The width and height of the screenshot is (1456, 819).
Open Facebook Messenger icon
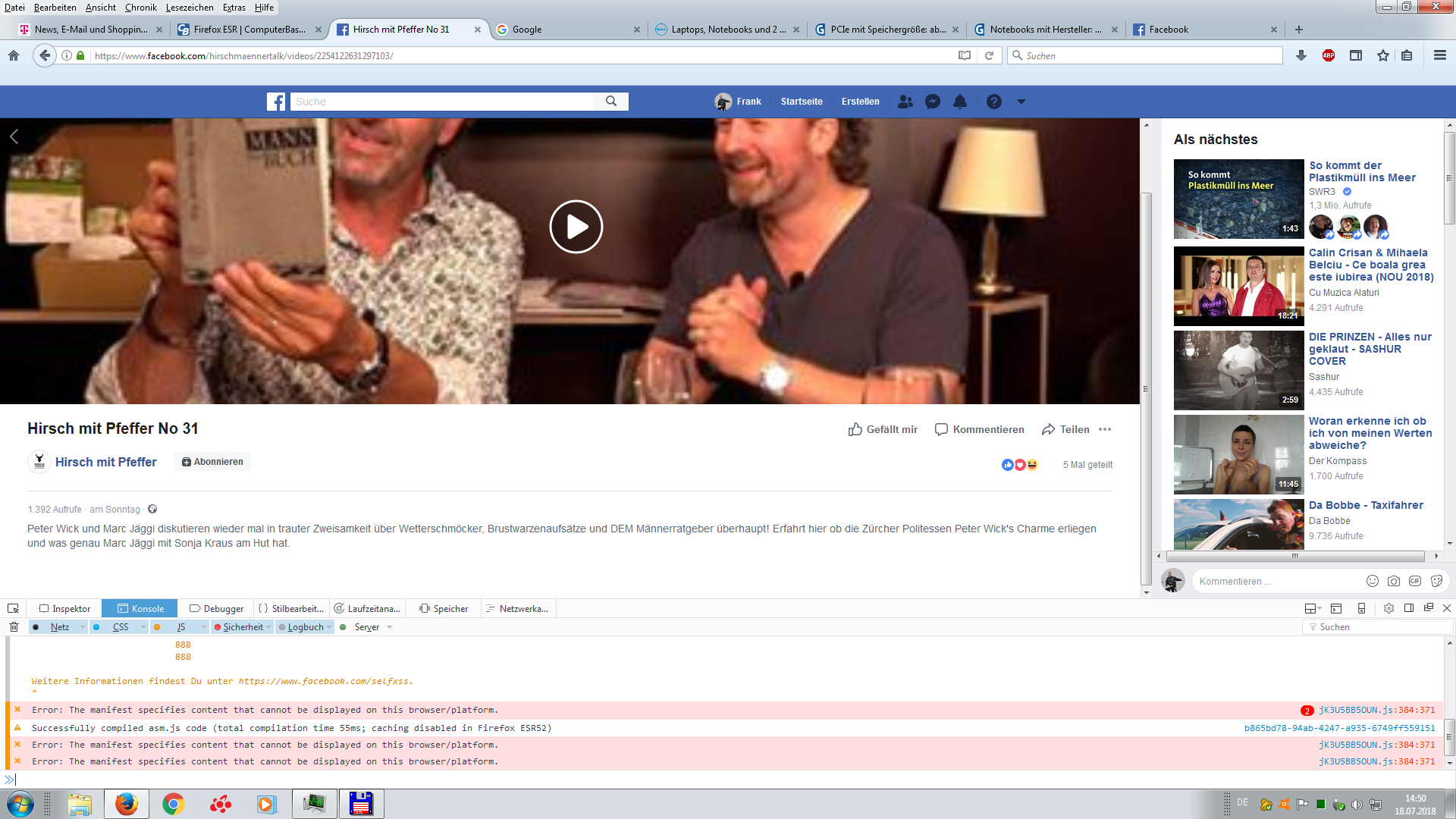[933, 102]
